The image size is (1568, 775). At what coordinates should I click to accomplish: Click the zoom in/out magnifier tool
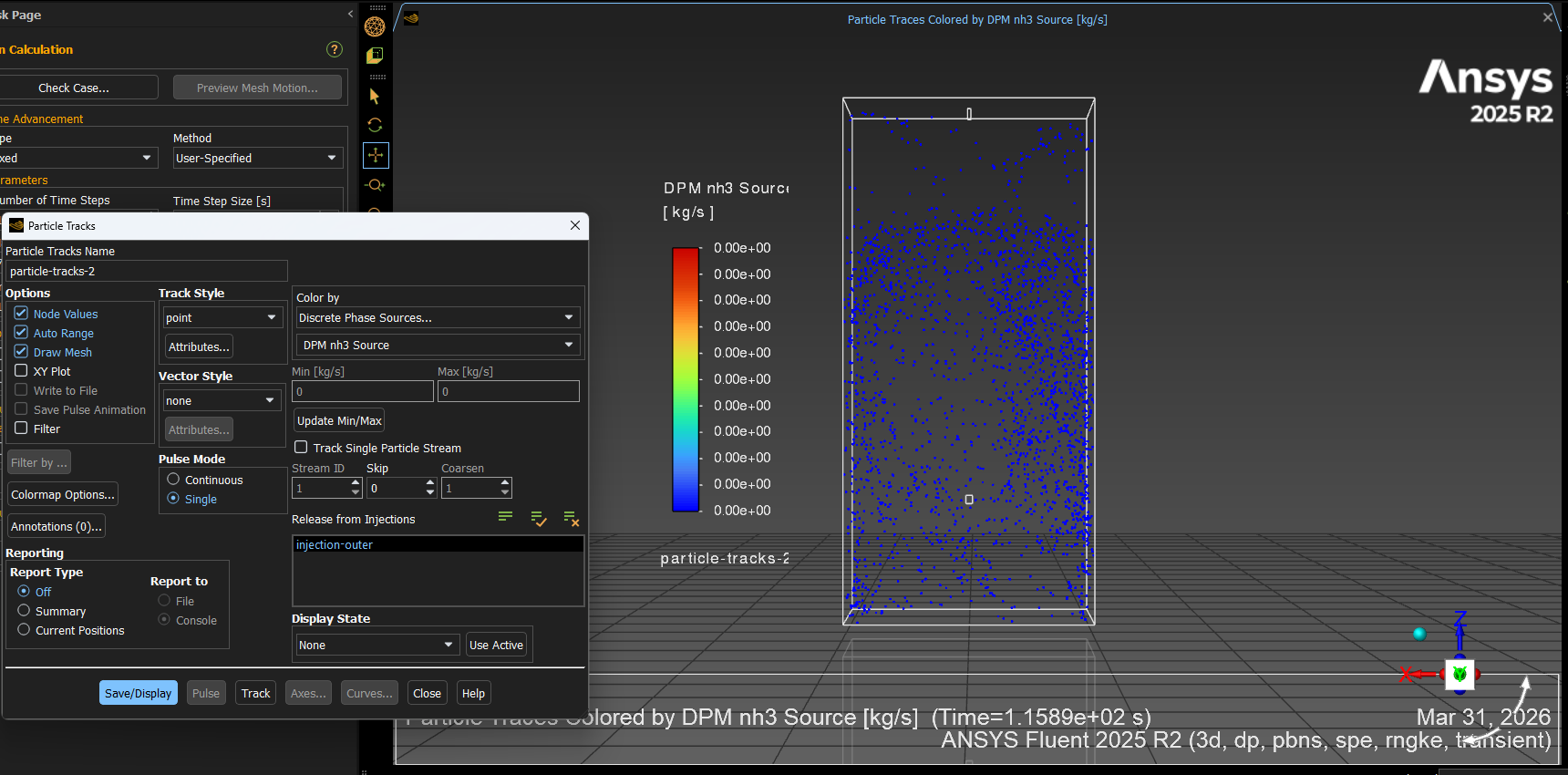[x=375, y=185]
